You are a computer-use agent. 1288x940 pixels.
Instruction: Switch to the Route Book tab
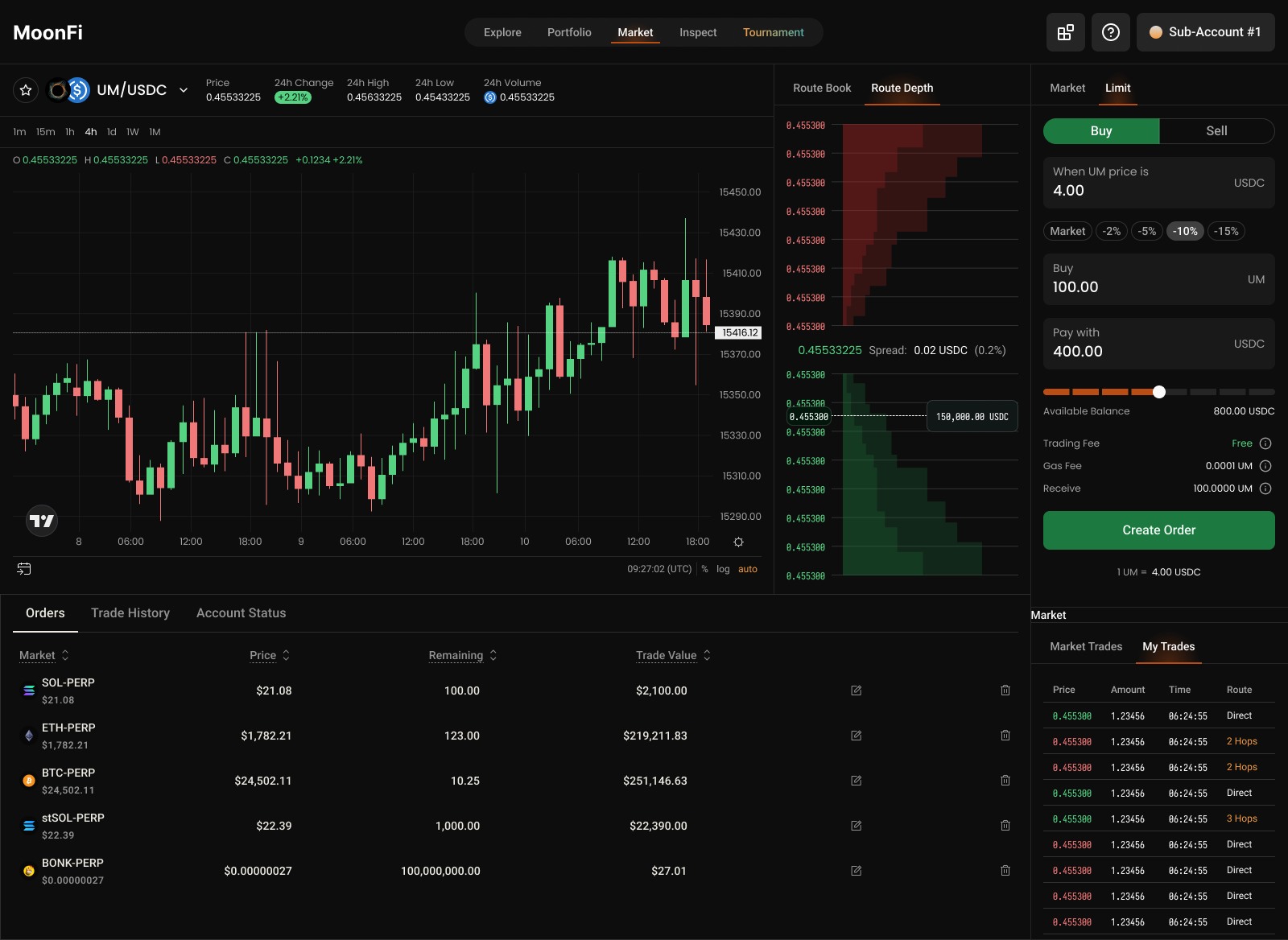pyautogui.click(x=821, y=88)
